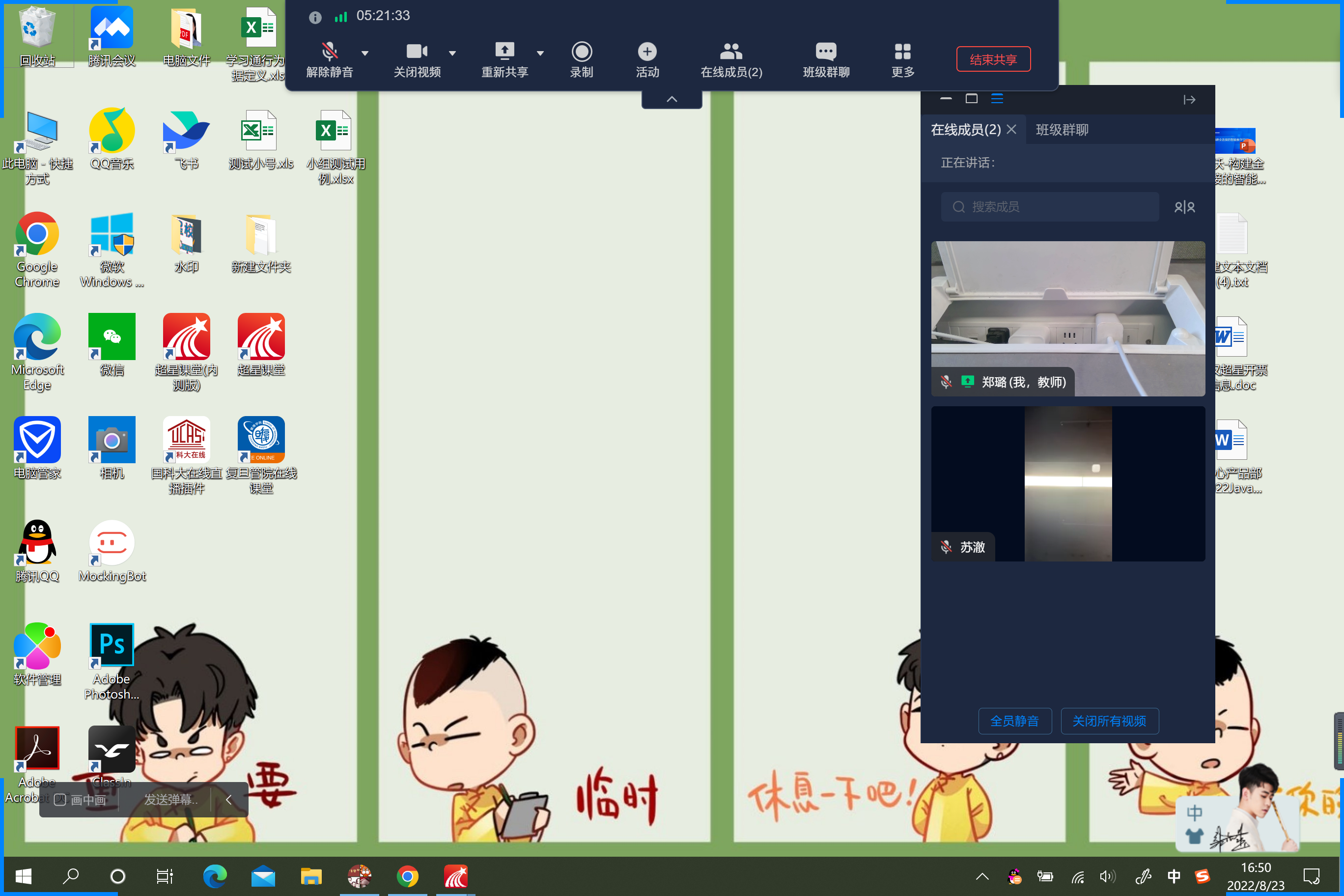Screen dimensions: 1344x896
Task: Switch to the 班级群聊 tab
Action: coord(1062,130)
